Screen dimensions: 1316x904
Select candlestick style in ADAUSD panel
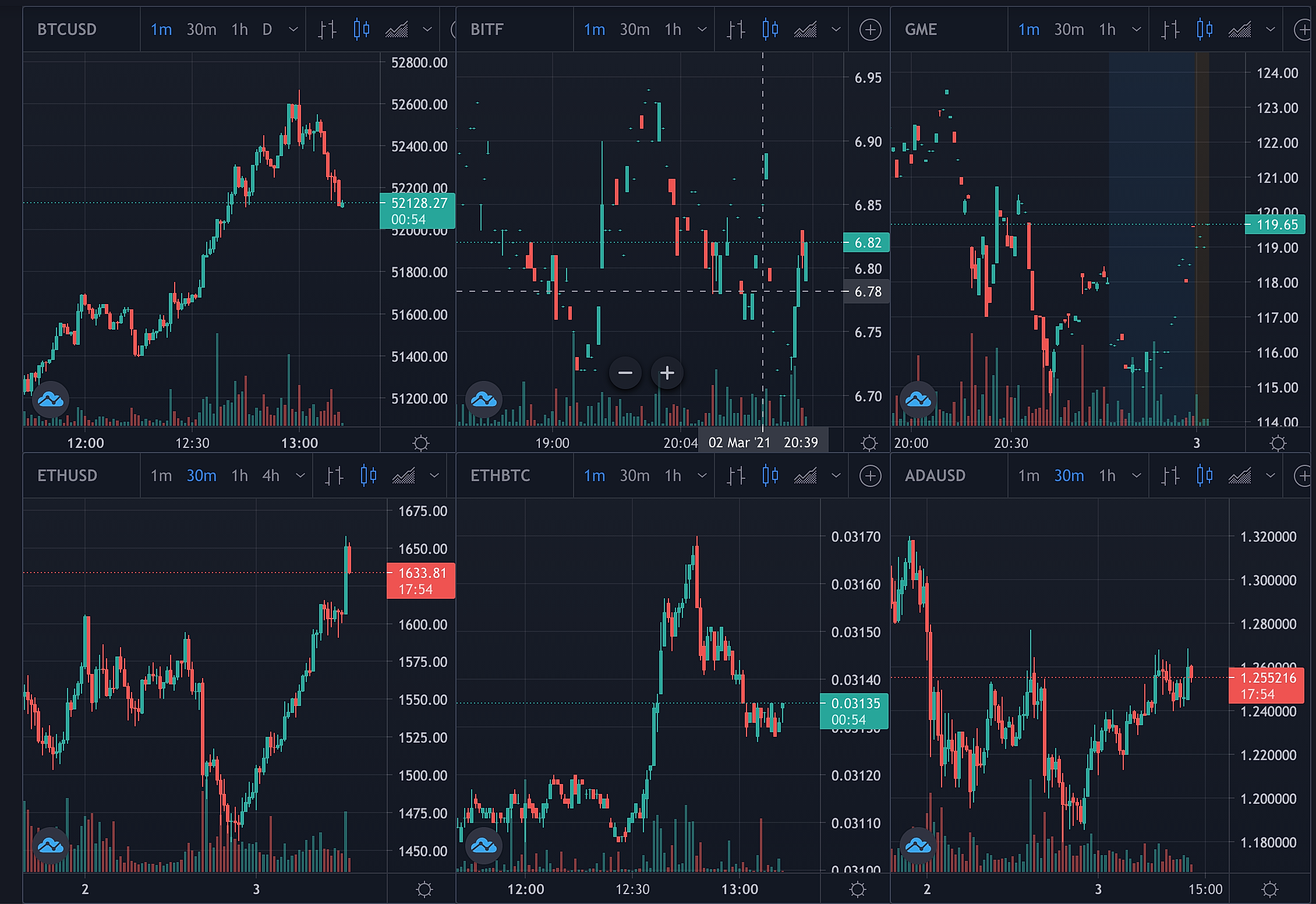[x=1205, y=475]
